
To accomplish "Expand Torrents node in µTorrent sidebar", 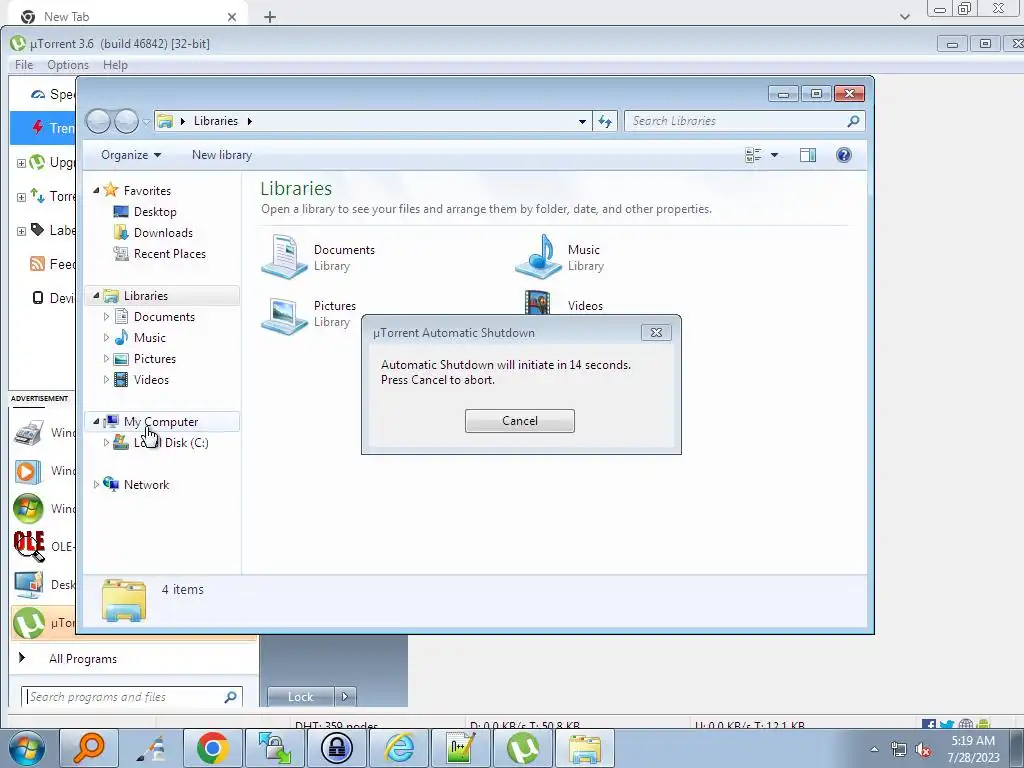I will (x=21, y=197).
